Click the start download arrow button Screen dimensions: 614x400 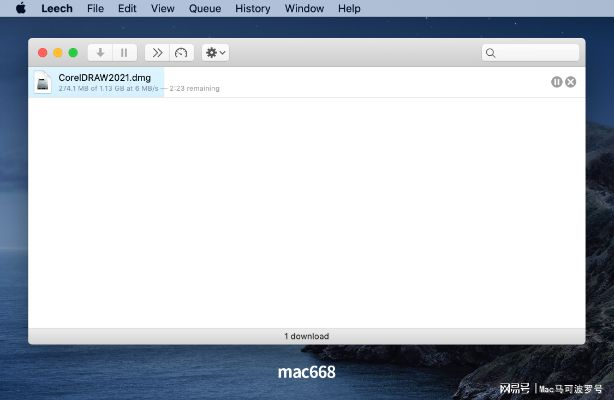pos(100,52)
